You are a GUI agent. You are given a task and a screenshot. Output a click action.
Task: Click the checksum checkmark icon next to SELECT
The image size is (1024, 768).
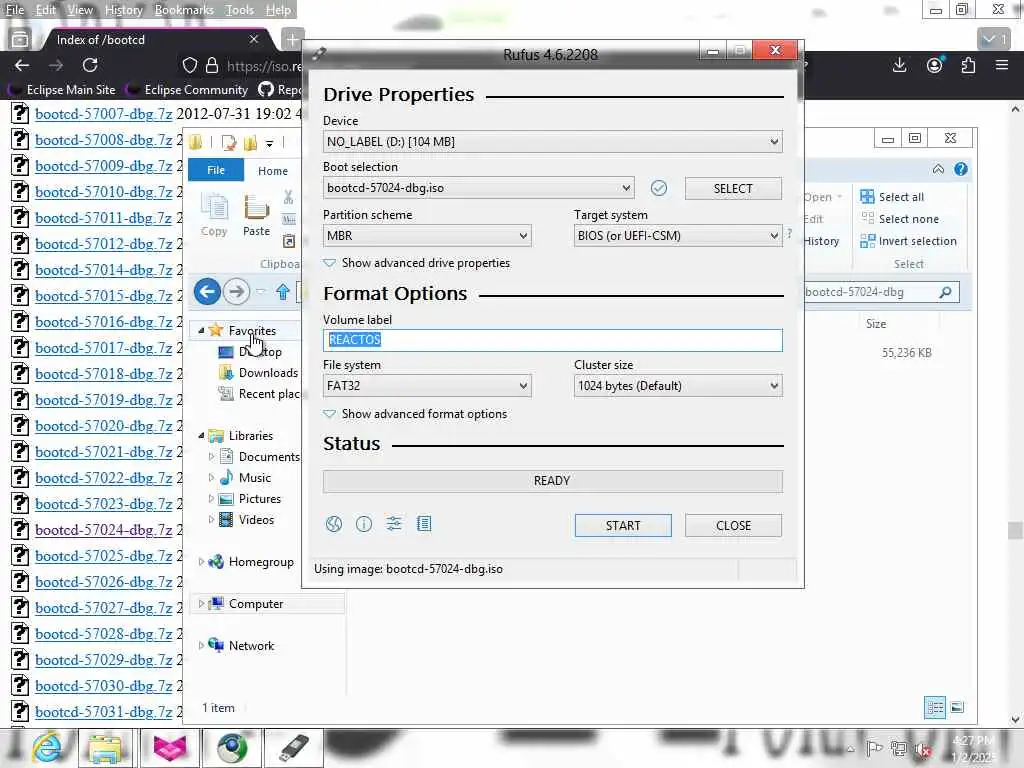click(x=659, y=188)
